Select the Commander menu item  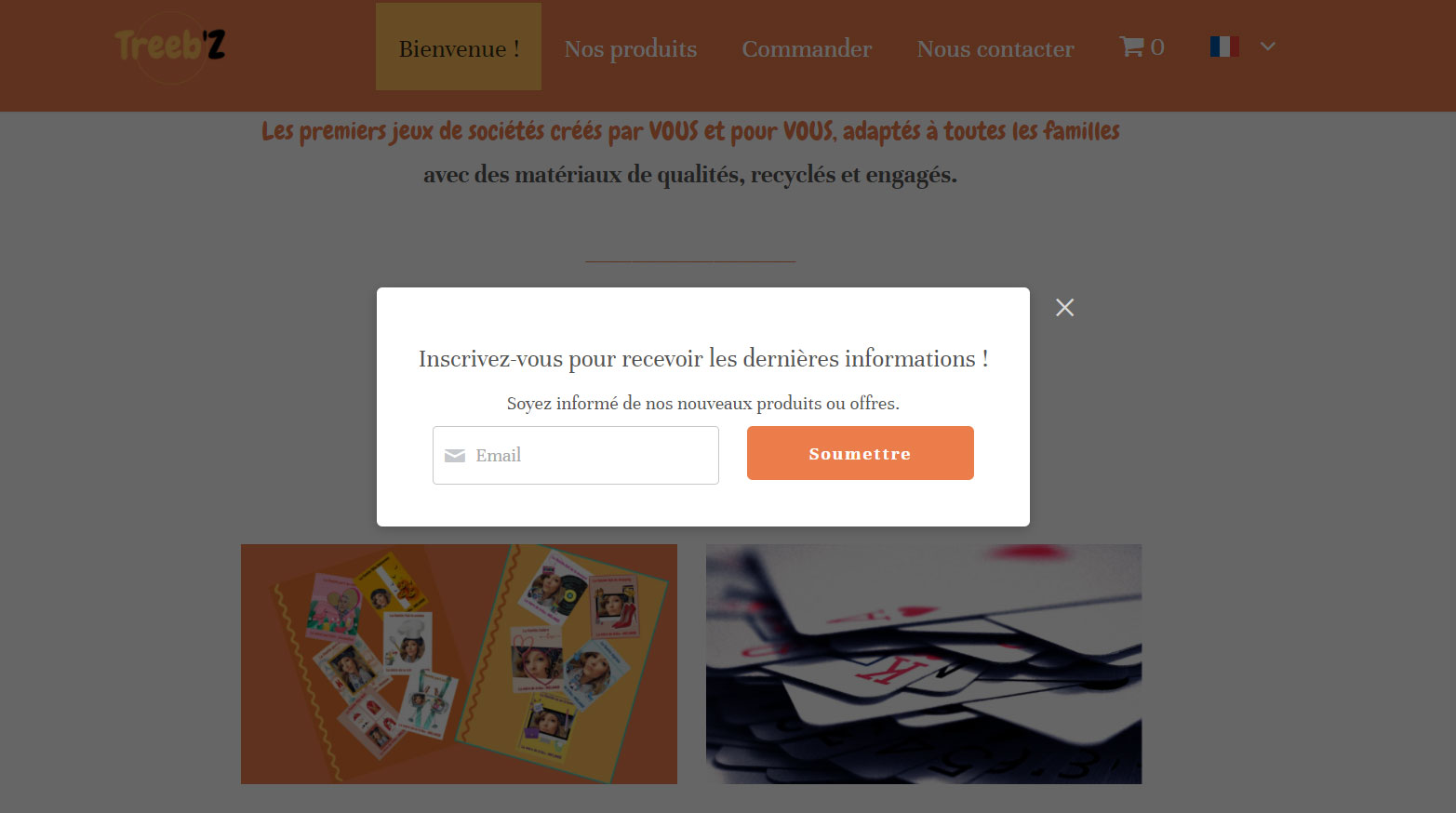[807, 48]
